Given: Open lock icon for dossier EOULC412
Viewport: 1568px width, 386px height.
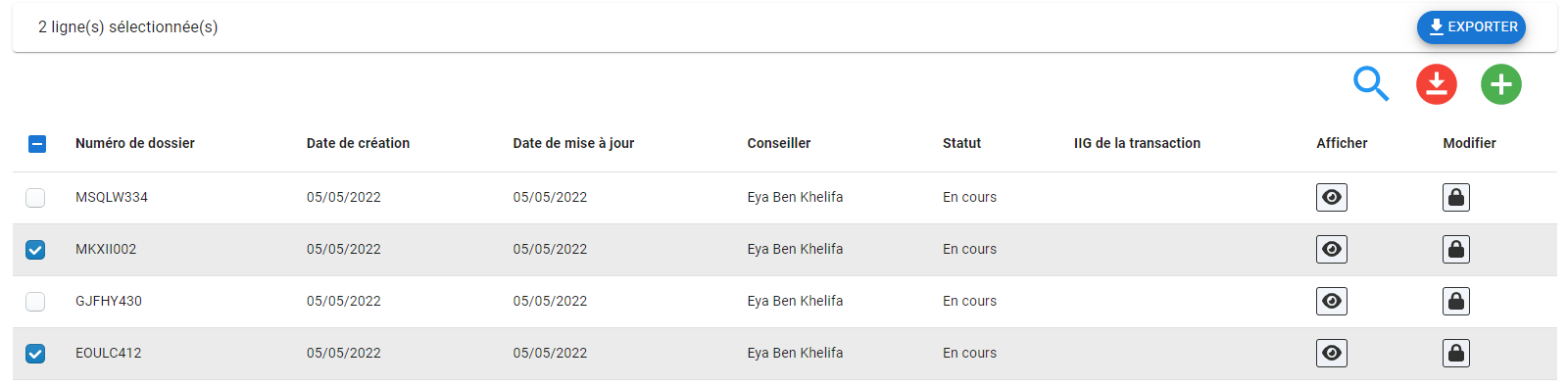Looking at the screenshot, I should [x=1456, y=353].
